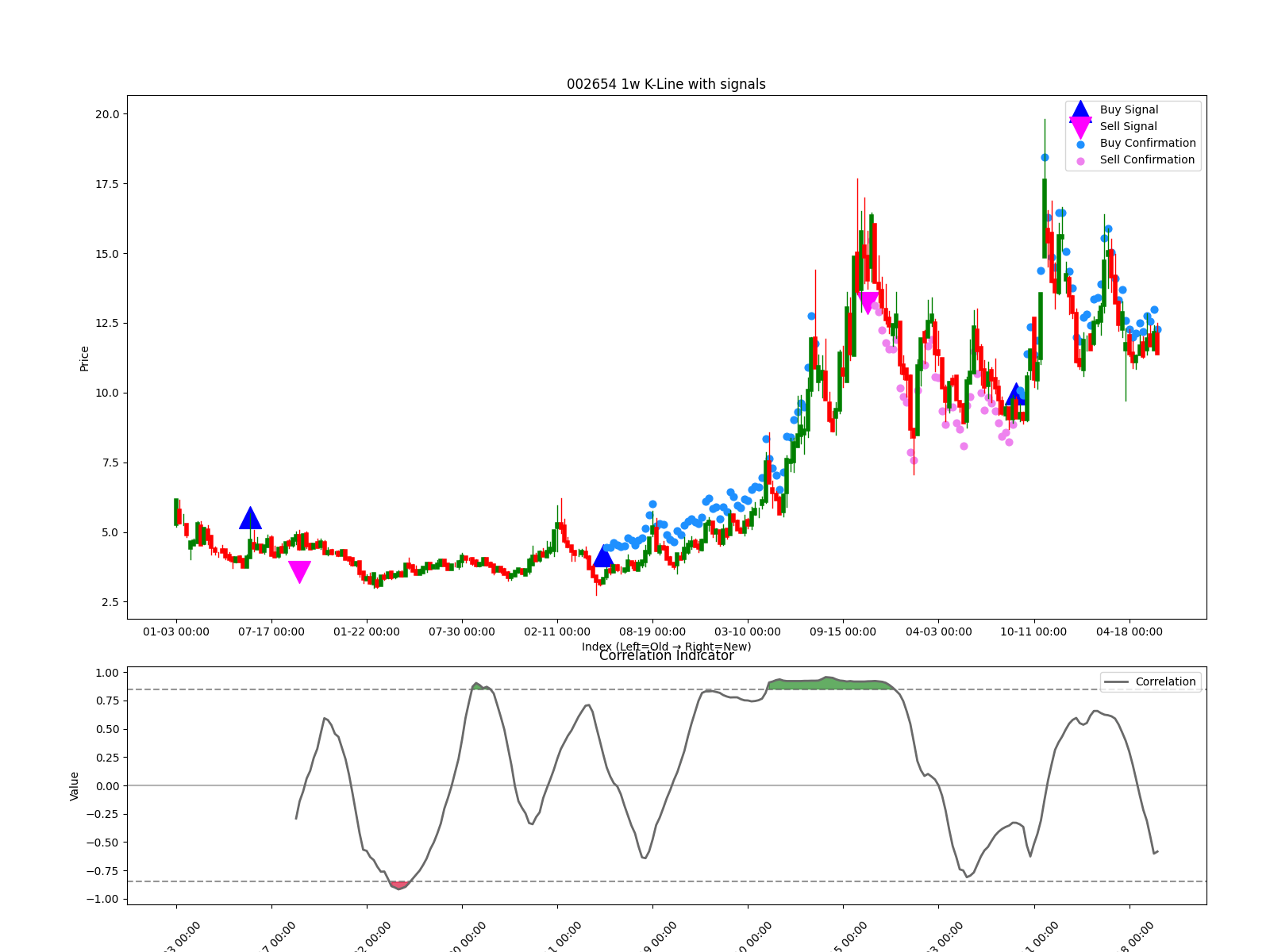Click the '04-18 00:00' date tick on price chart

click(1130, 632)
